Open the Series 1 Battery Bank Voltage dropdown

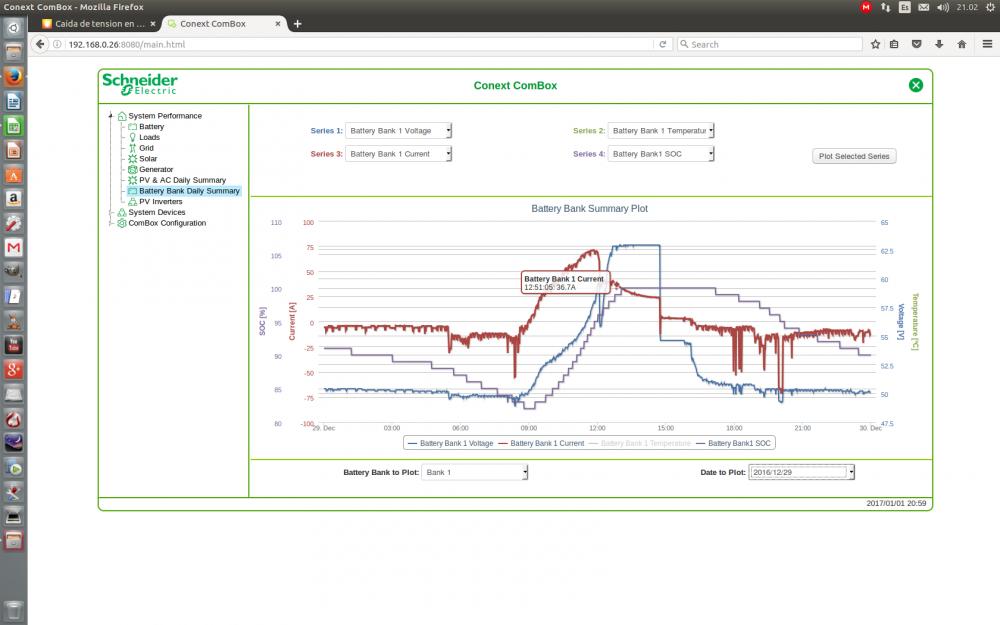click(398, 131)
